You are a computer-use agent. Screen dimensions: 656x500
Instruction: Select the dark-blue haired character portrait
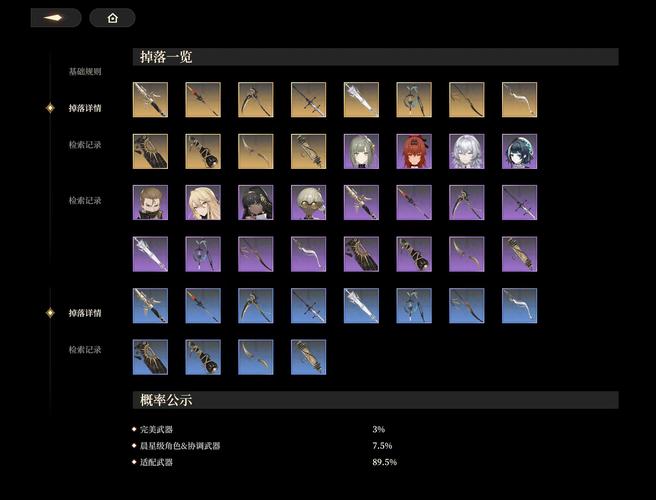519,151
